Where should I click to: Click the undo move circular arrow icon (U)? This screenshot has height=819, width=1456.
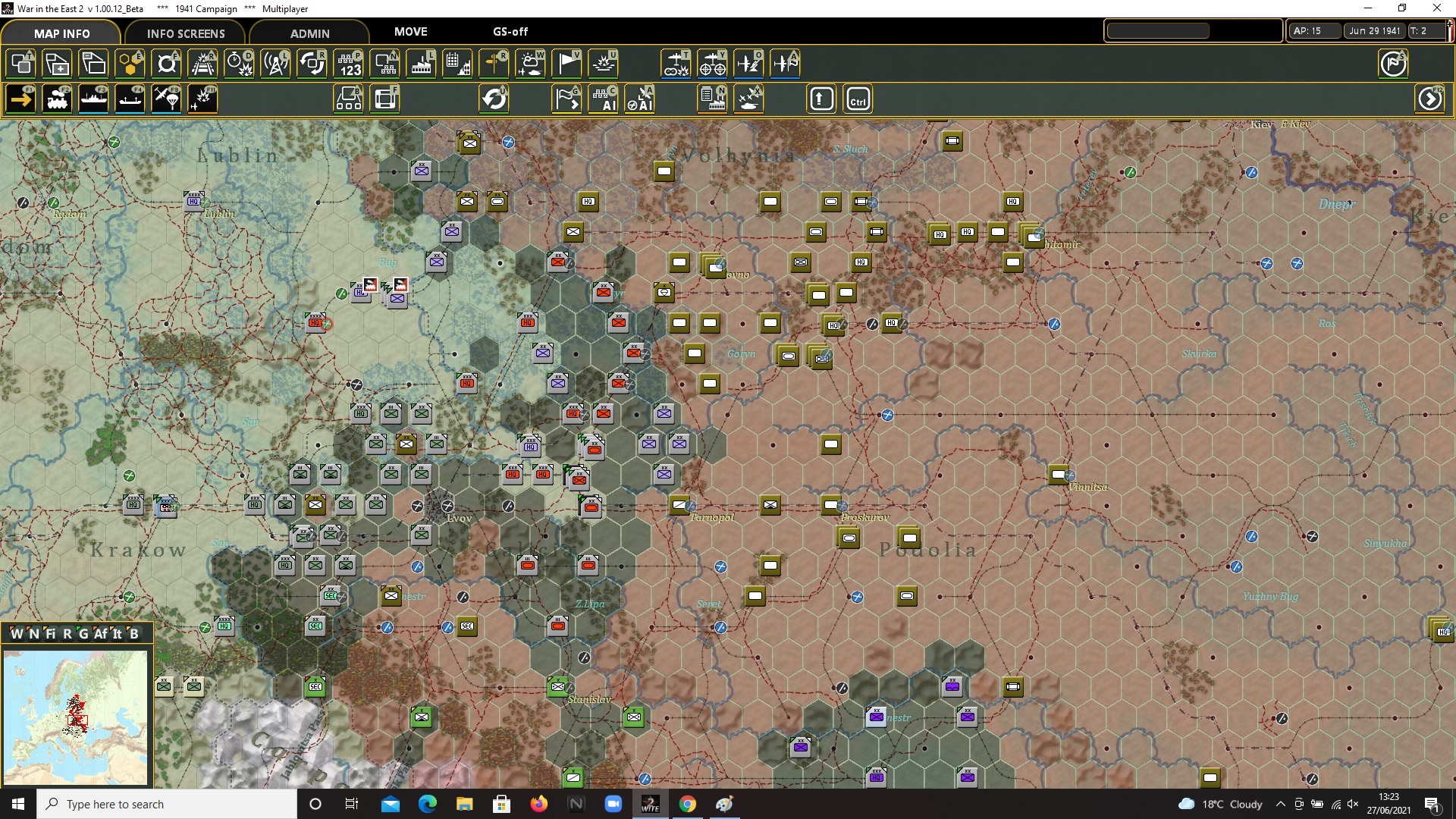[x=494, y=98]
